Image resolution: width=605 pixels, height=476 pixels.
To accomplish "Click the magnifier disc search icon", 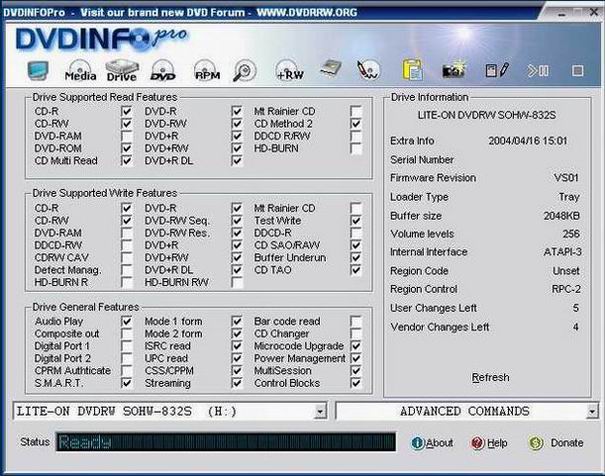I will (x=246, y=71).
